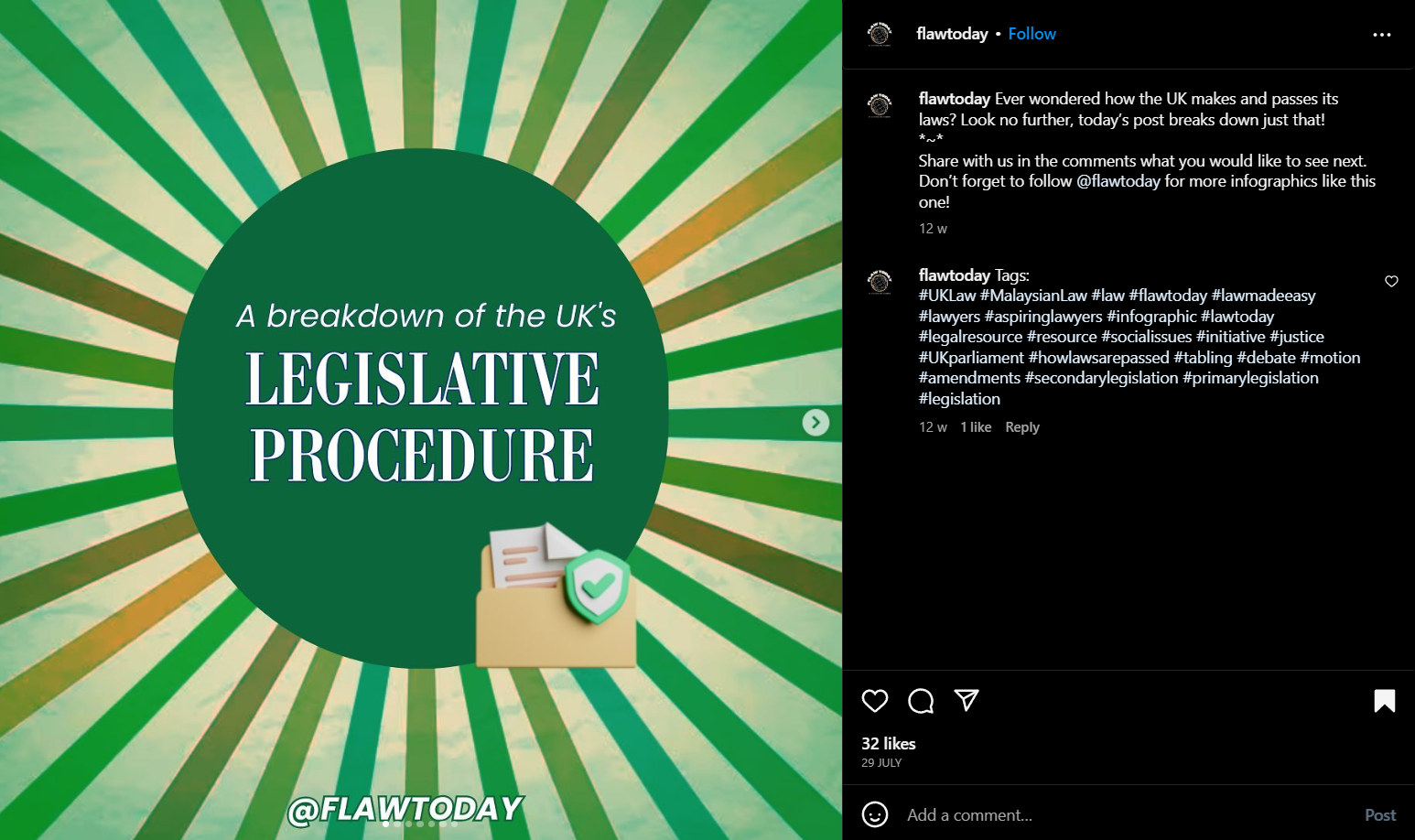Share the post with paper plane icon
The image size is (1415, 840).
[x=967, y=700]
